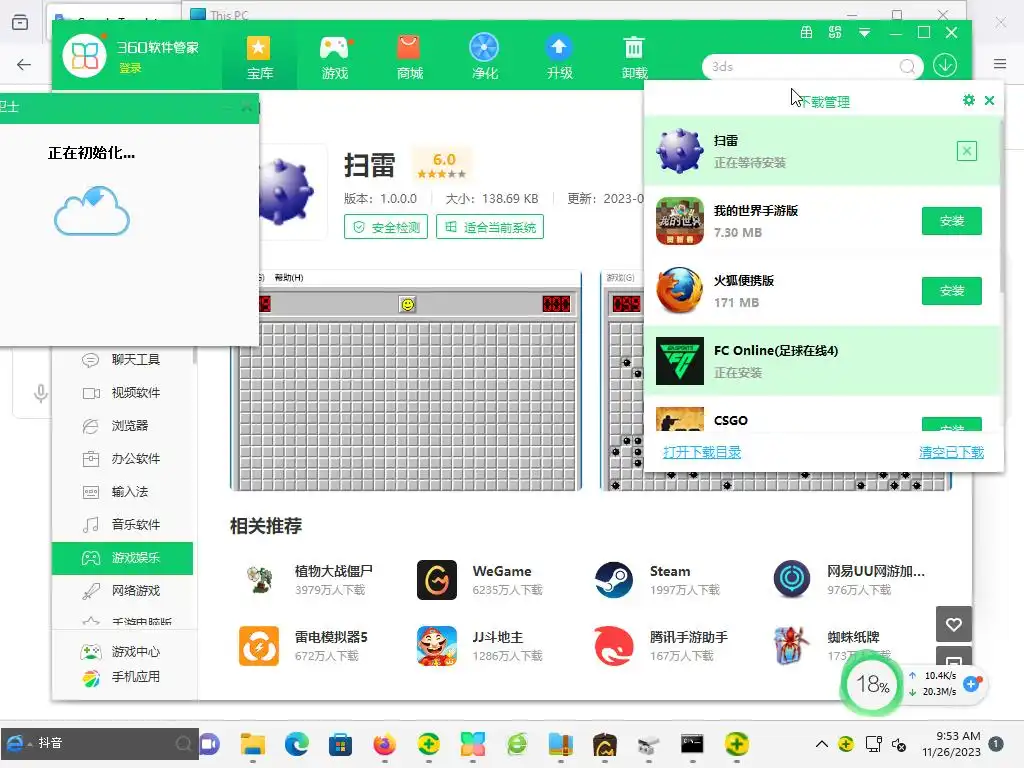Click the 360软件管家 logo icon
Screen dimensions: 1024x768
84,56
